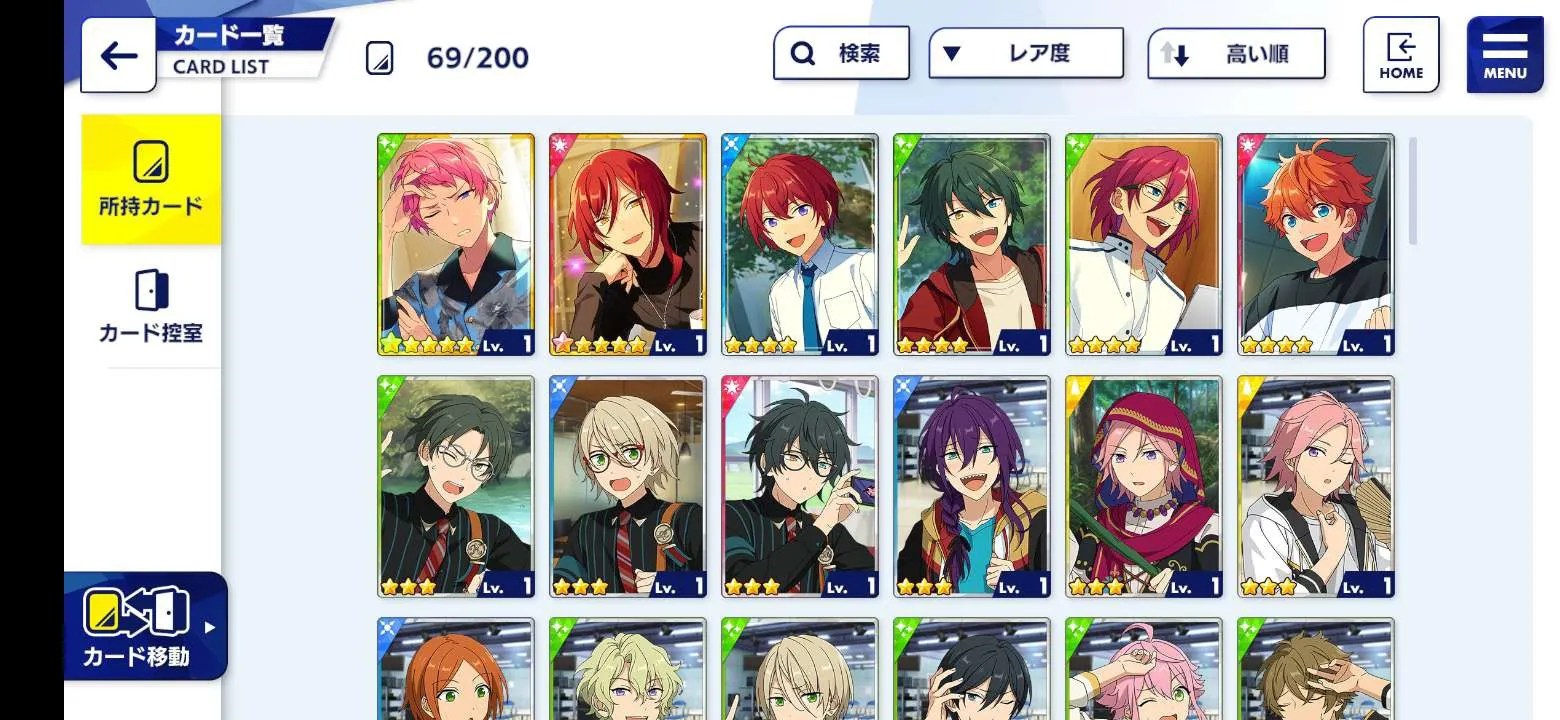This screenshot has height=720, width=1560.
Task: Click the card list scrollbar
Action: click(x=1413, y=190)
